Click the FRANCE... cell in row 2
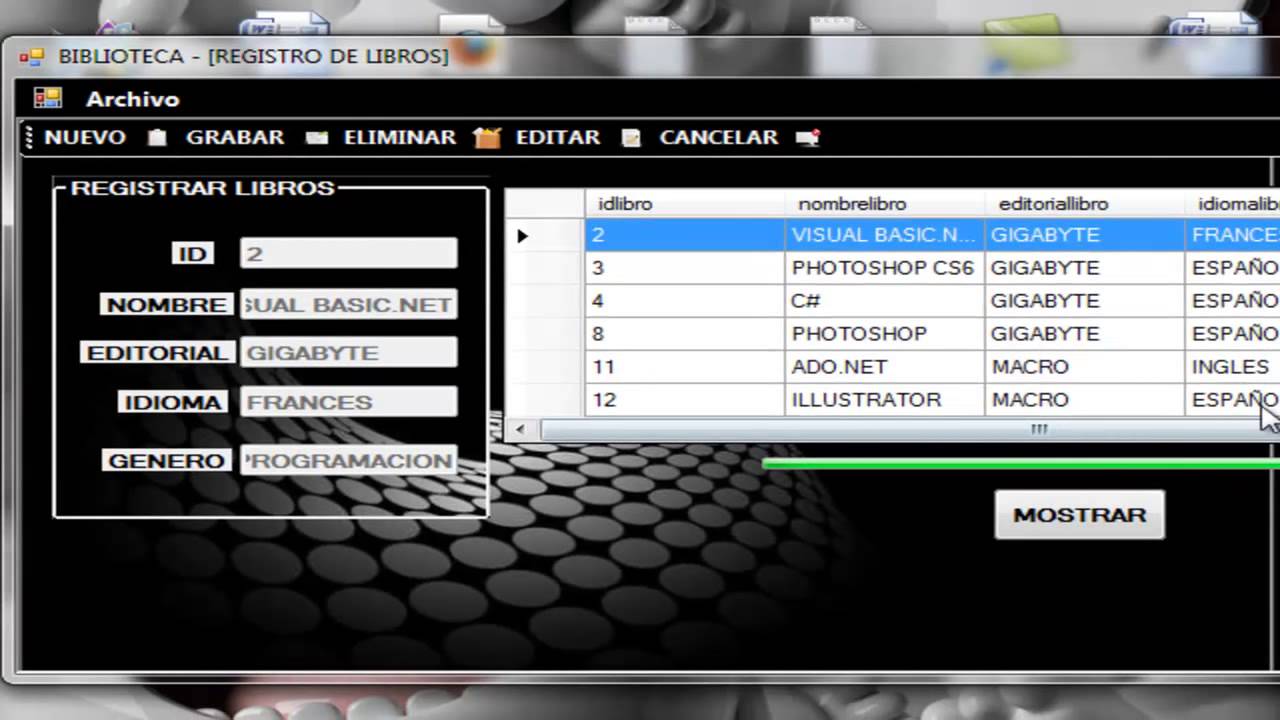Screen dimensions: 1280x720 point(1232,235)
